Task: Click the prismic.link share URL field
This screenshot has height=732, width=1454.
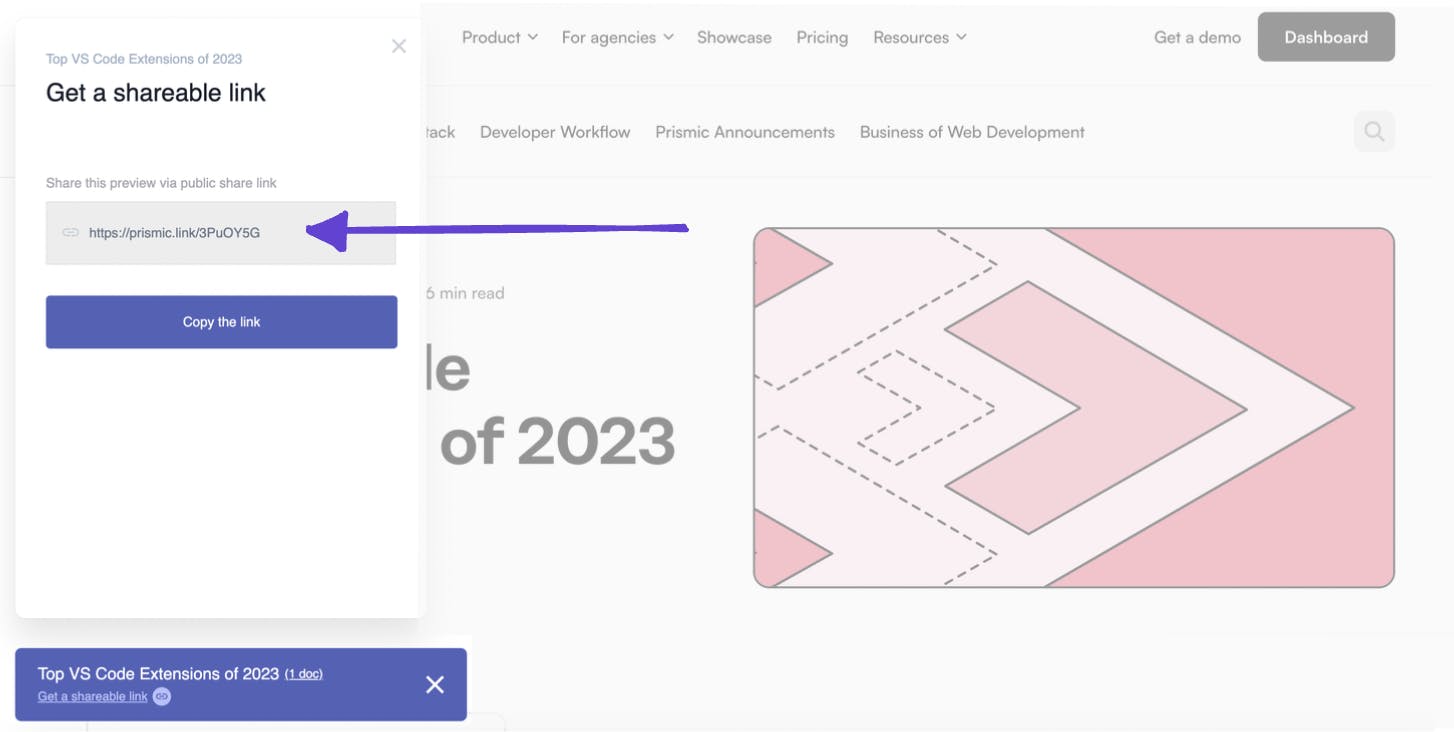Action: [x=221, y=233]
